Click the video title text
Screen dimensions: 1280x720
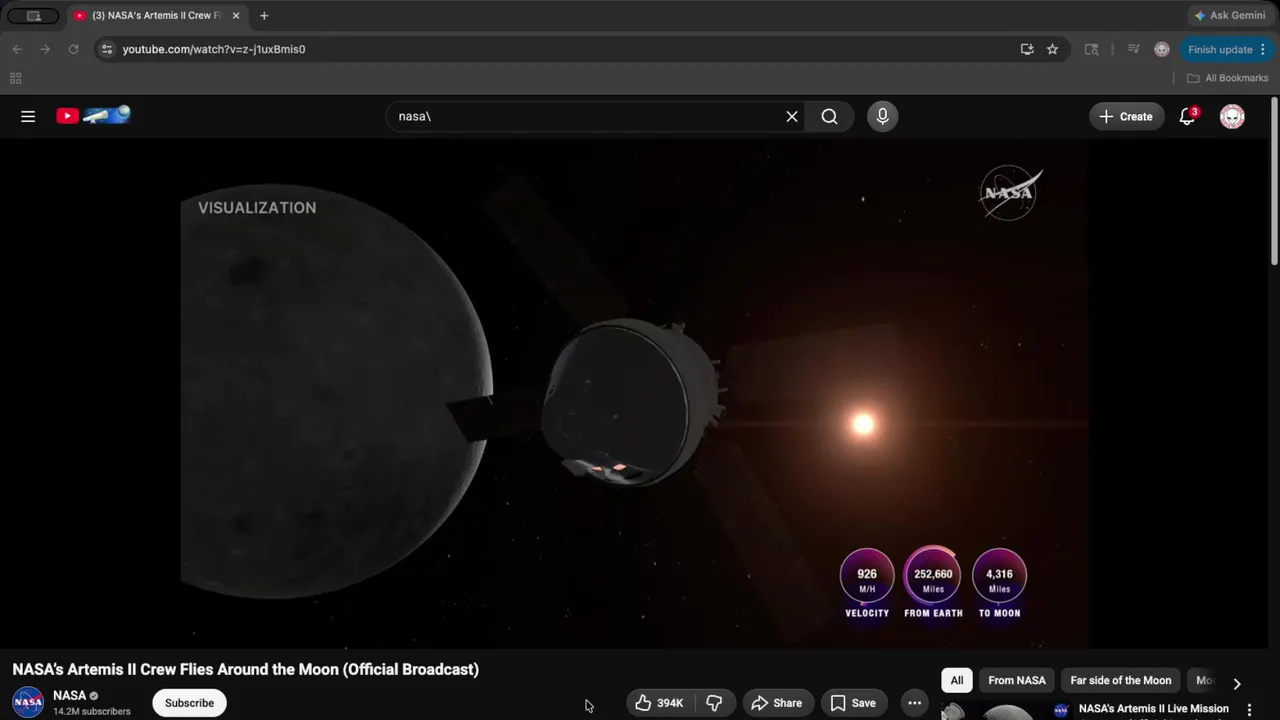click(x=245, y=669)
